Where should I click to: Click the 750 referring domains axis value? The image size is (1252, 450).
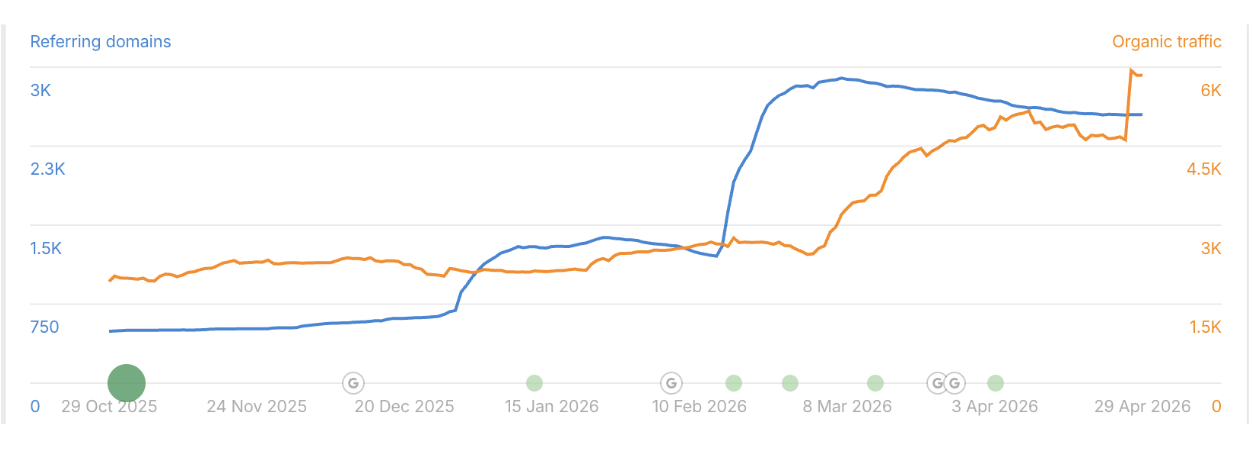44,327
